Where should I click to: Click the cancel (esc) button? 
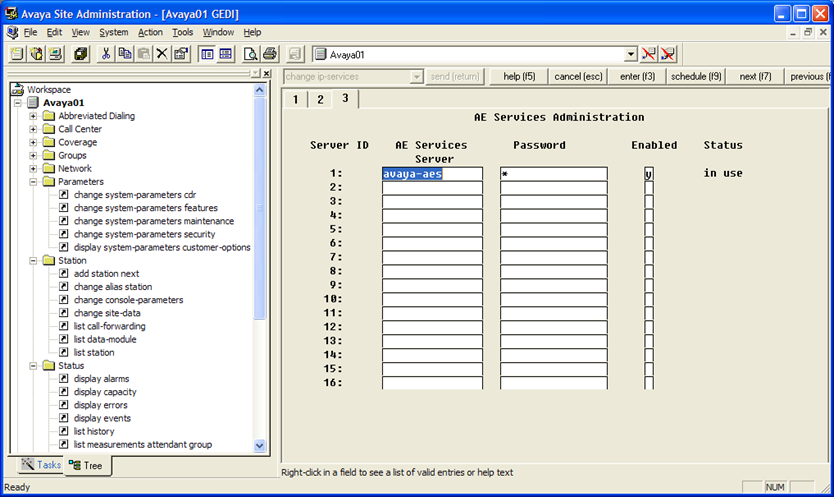point(578,77)
